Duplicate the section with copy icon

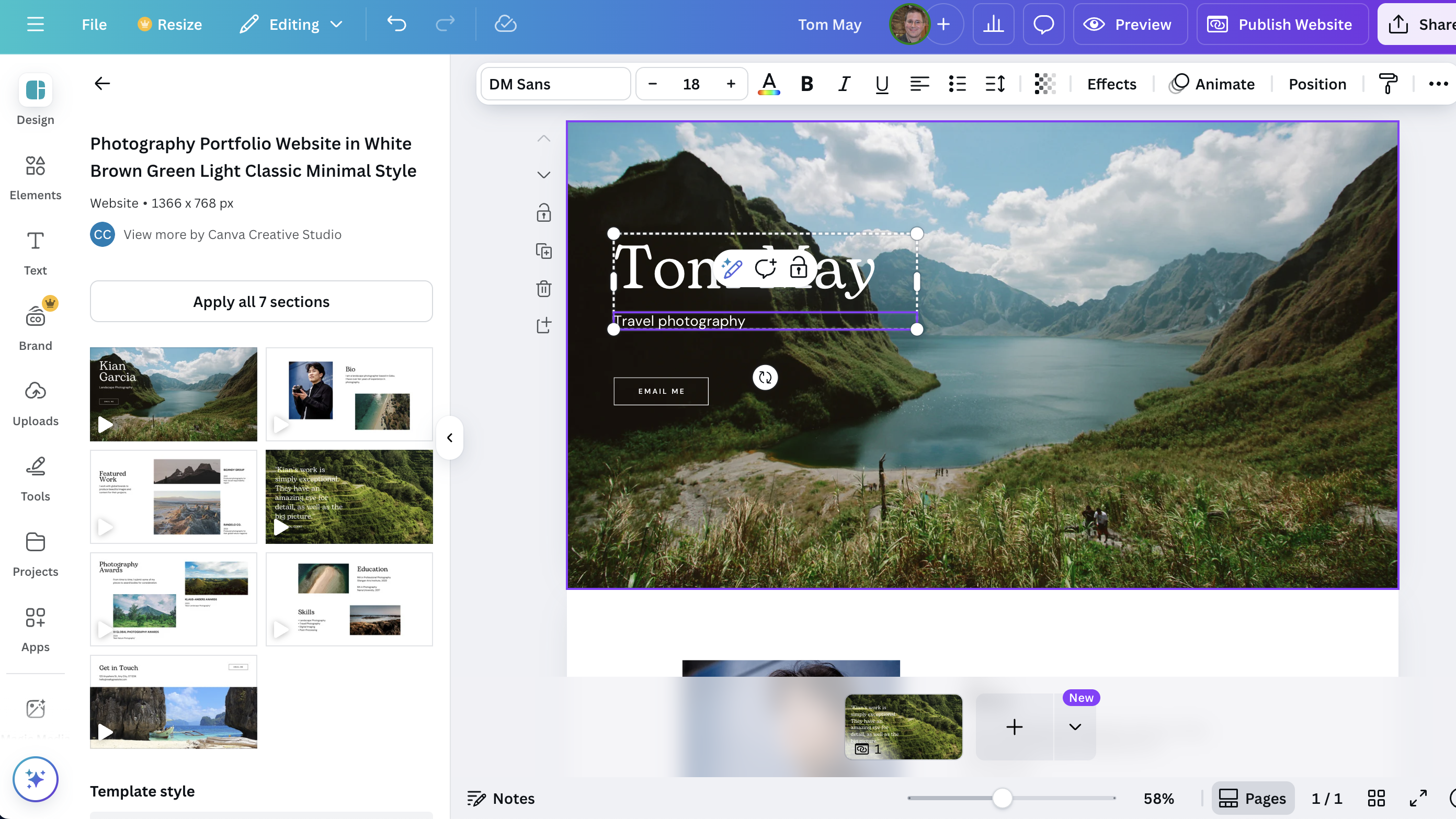click(x=543, y=251)
